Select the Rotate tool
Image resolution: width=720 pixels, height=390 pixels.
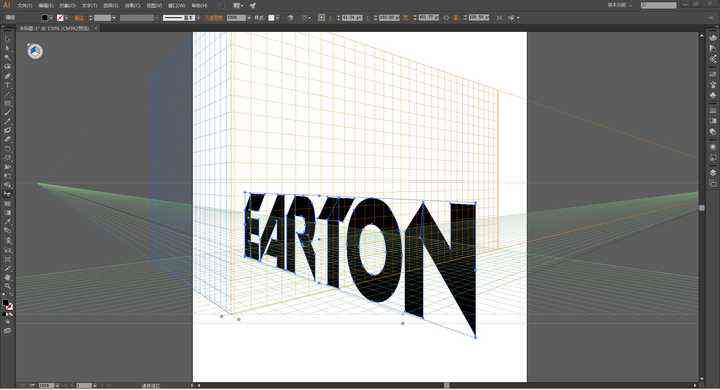pos(7,149)
